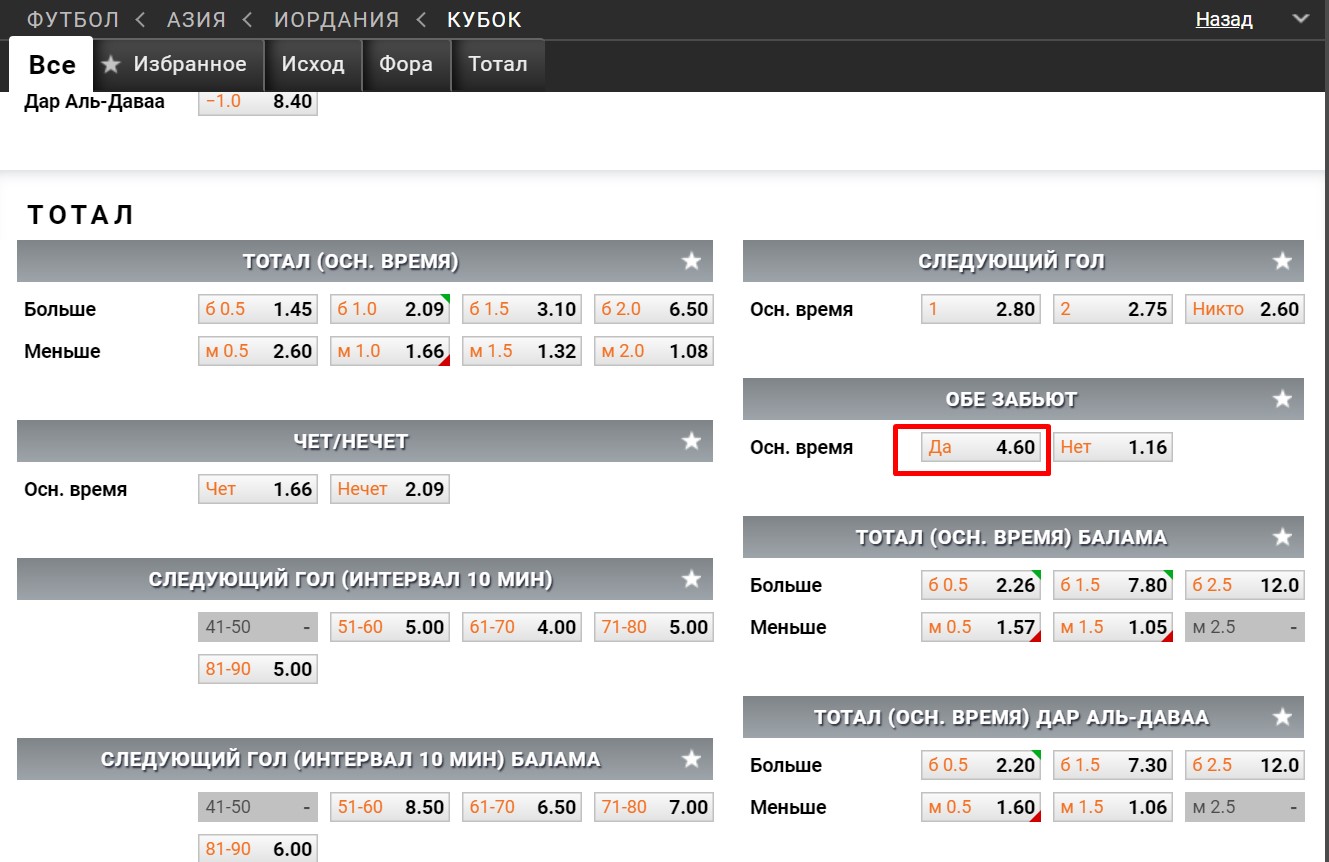Favorite Тотал (осн. время) Дар Аль-Даваа market
The width and height of the screenshot is (1329, 862).
(1282, 717)
